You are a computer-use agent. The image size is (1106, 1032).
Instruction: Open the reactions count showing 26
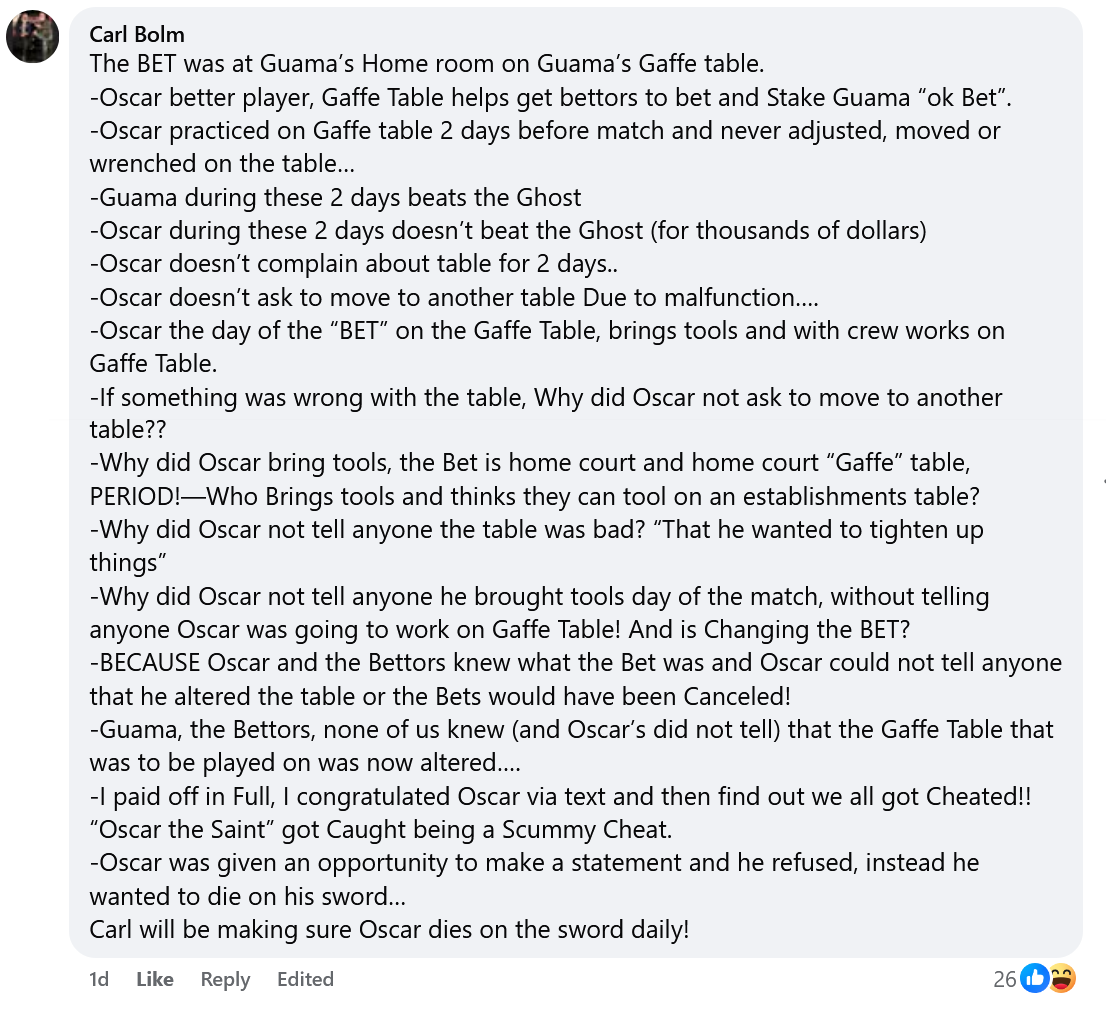[1005, 979]
